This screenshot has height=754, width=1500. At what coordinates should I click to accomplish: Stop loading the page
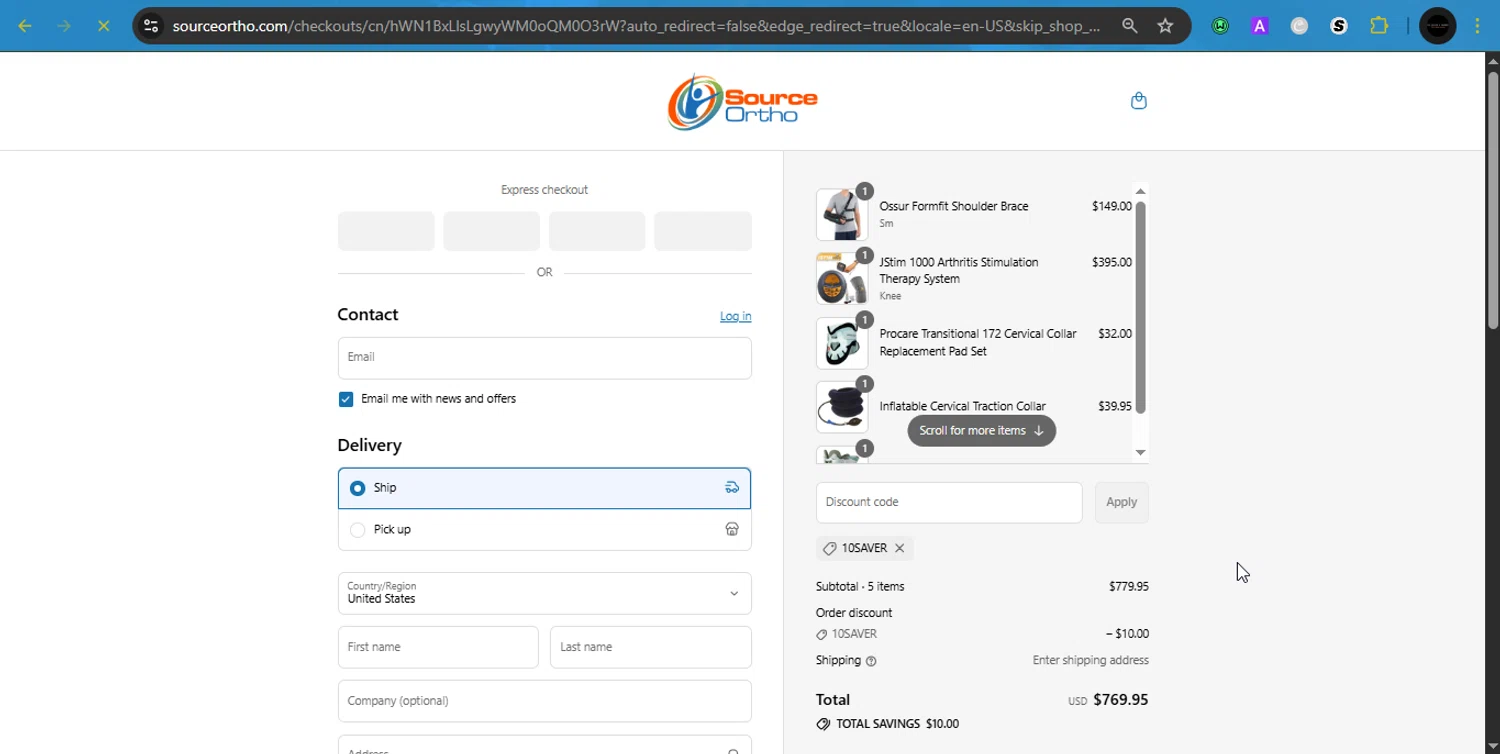103,26
